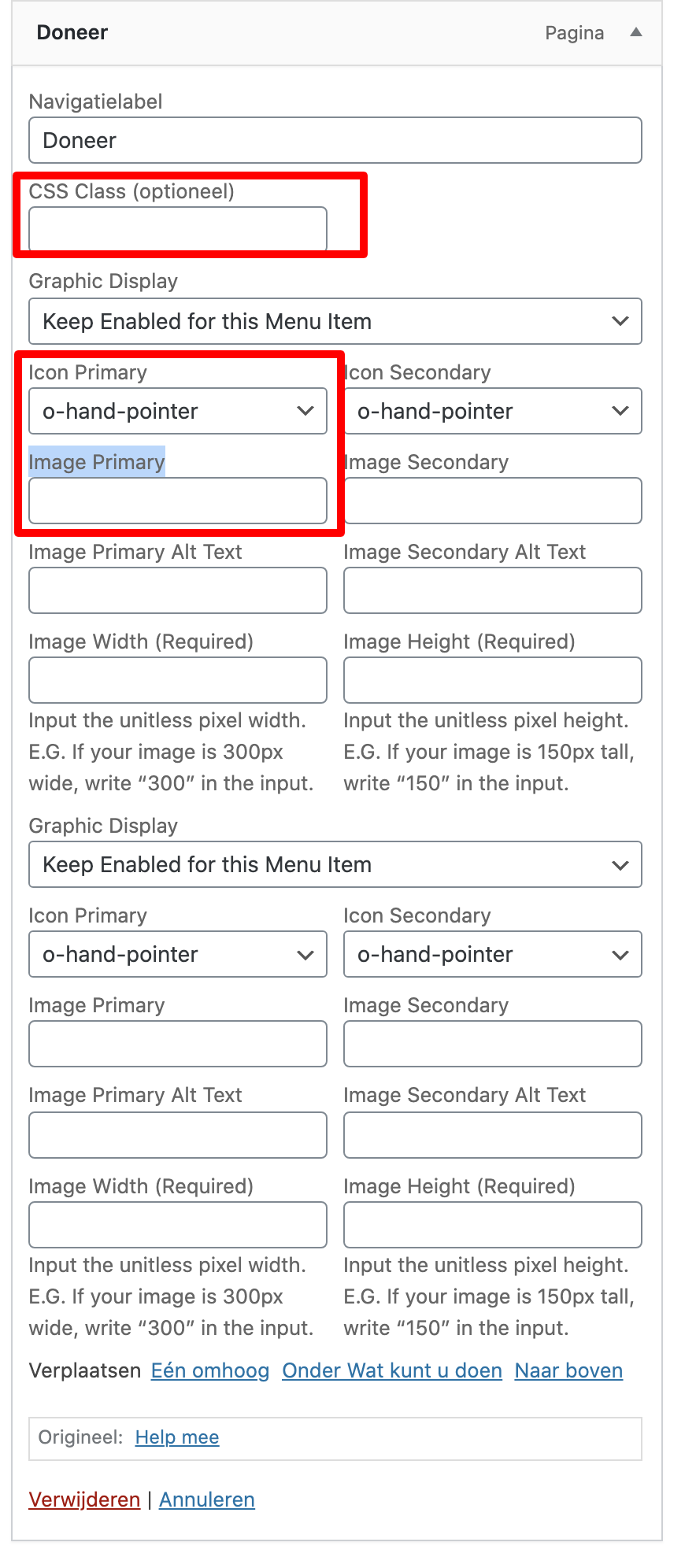Click the Eén omhoog move link

point(210,1370)
